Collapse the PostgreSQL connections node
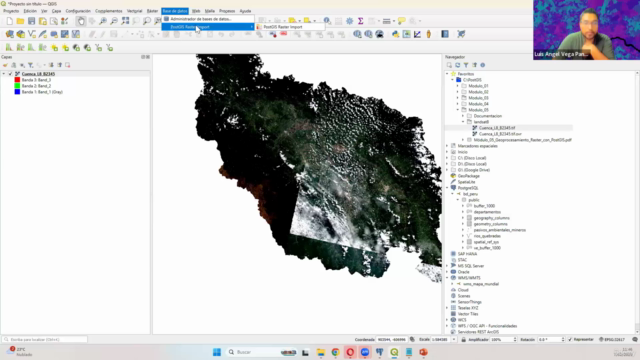The height and width of the screenshot is (360, 640). pos(447,188)
